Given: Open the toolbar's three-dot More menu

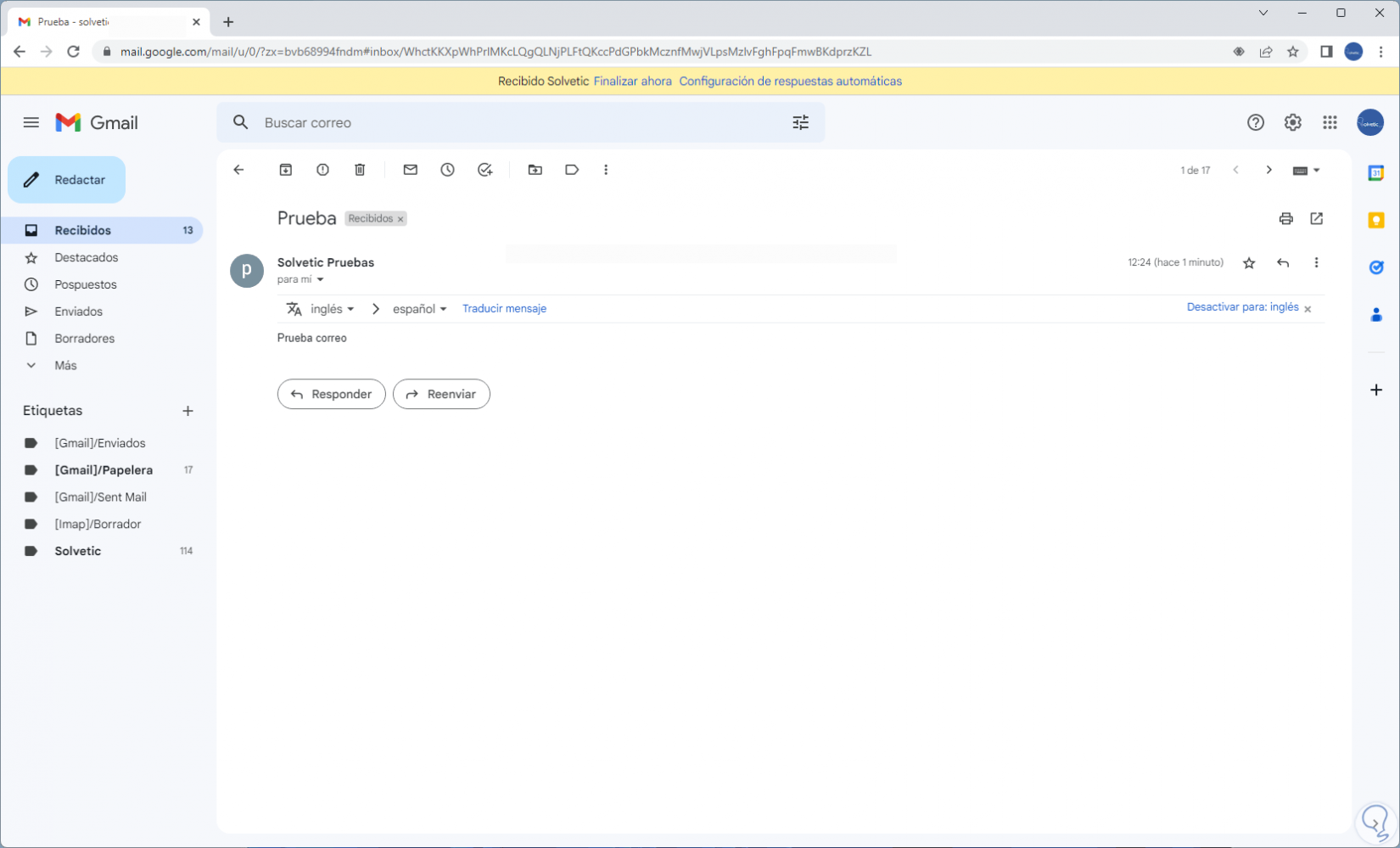Looking at the screenshot, I should tap(606, 170).
